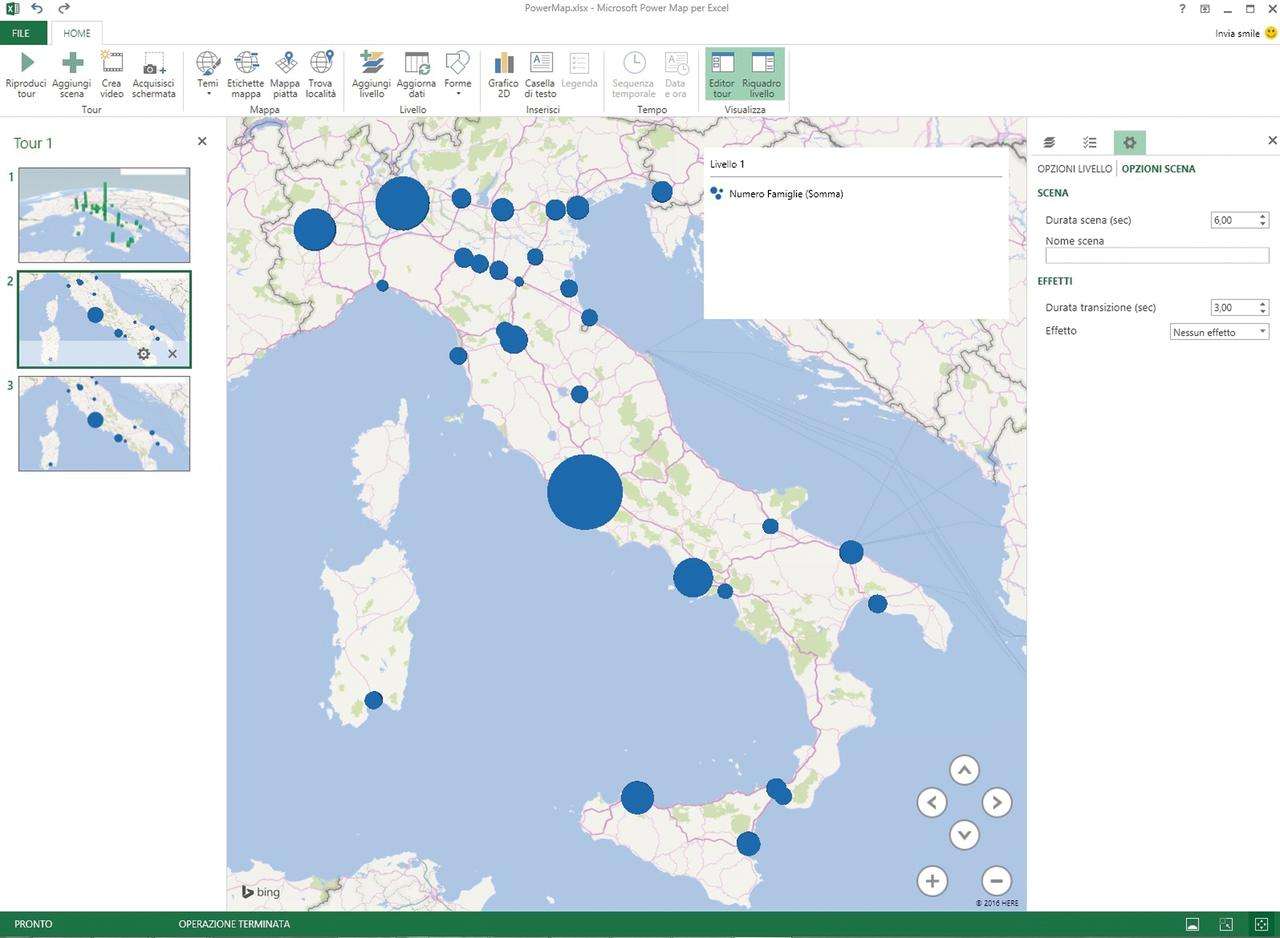Viewport: 1280px width, 938px height.
Task: Open the Temi themes dropdown
Action: tap(208, 74)
